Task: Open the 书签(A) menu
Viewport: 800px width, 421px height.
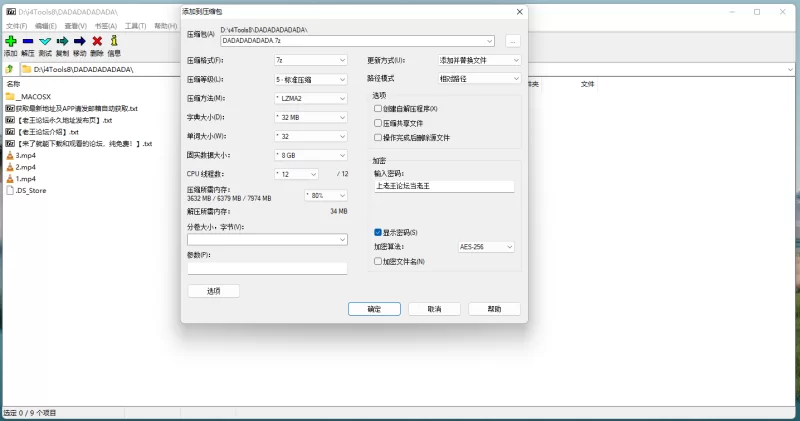Action: [106, 26]
